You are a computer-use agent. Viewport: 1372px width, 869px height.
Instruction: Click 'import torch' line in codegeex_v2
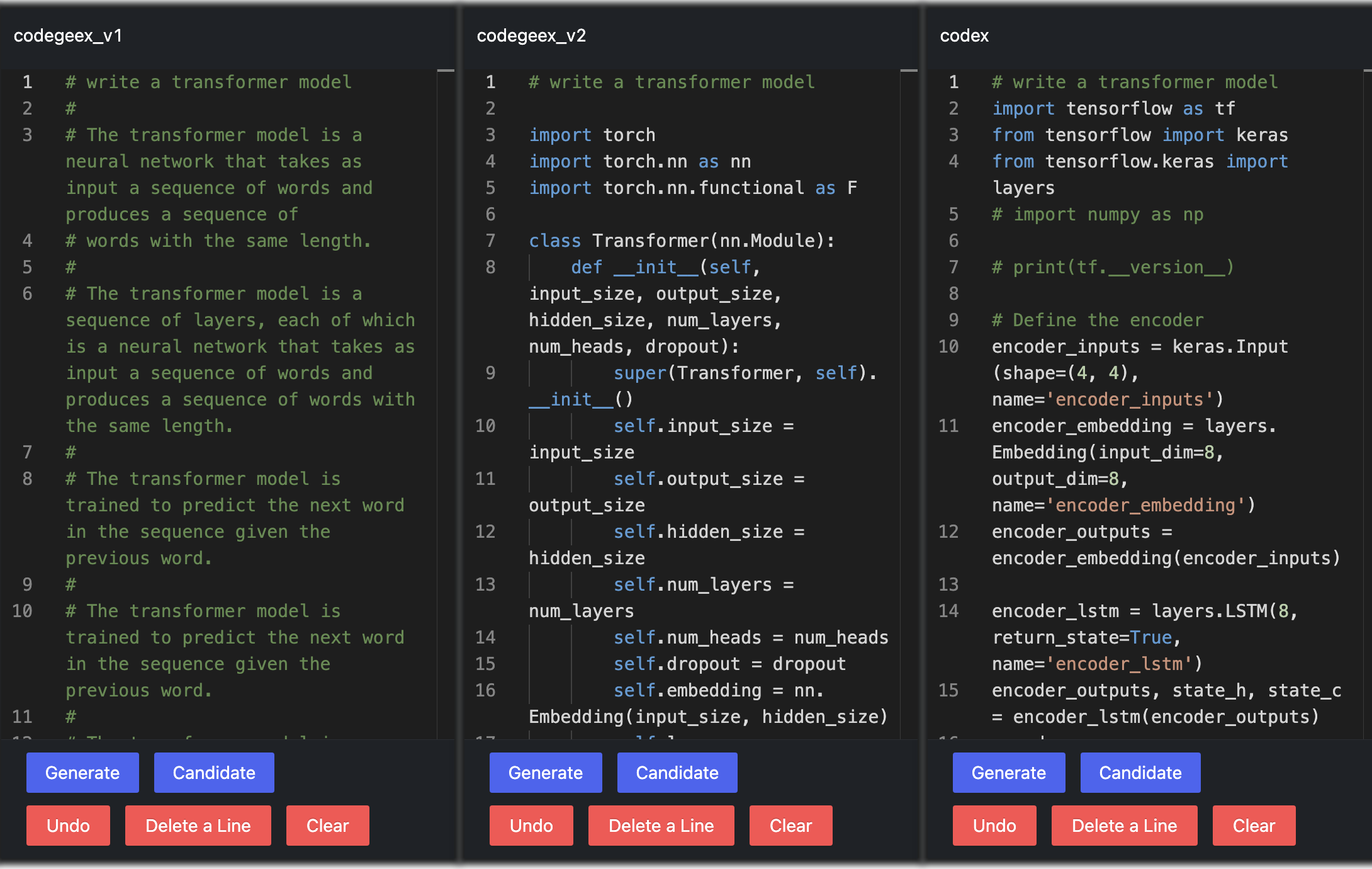coord(592,135)
